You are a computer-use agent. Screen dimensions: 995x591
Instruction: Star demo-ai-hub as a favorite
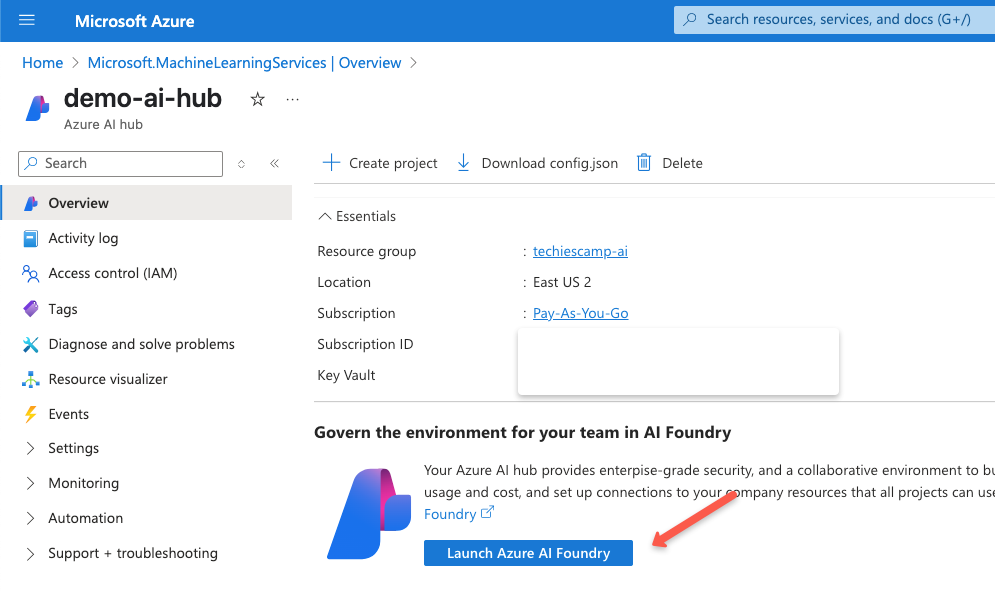pos(257,99)
